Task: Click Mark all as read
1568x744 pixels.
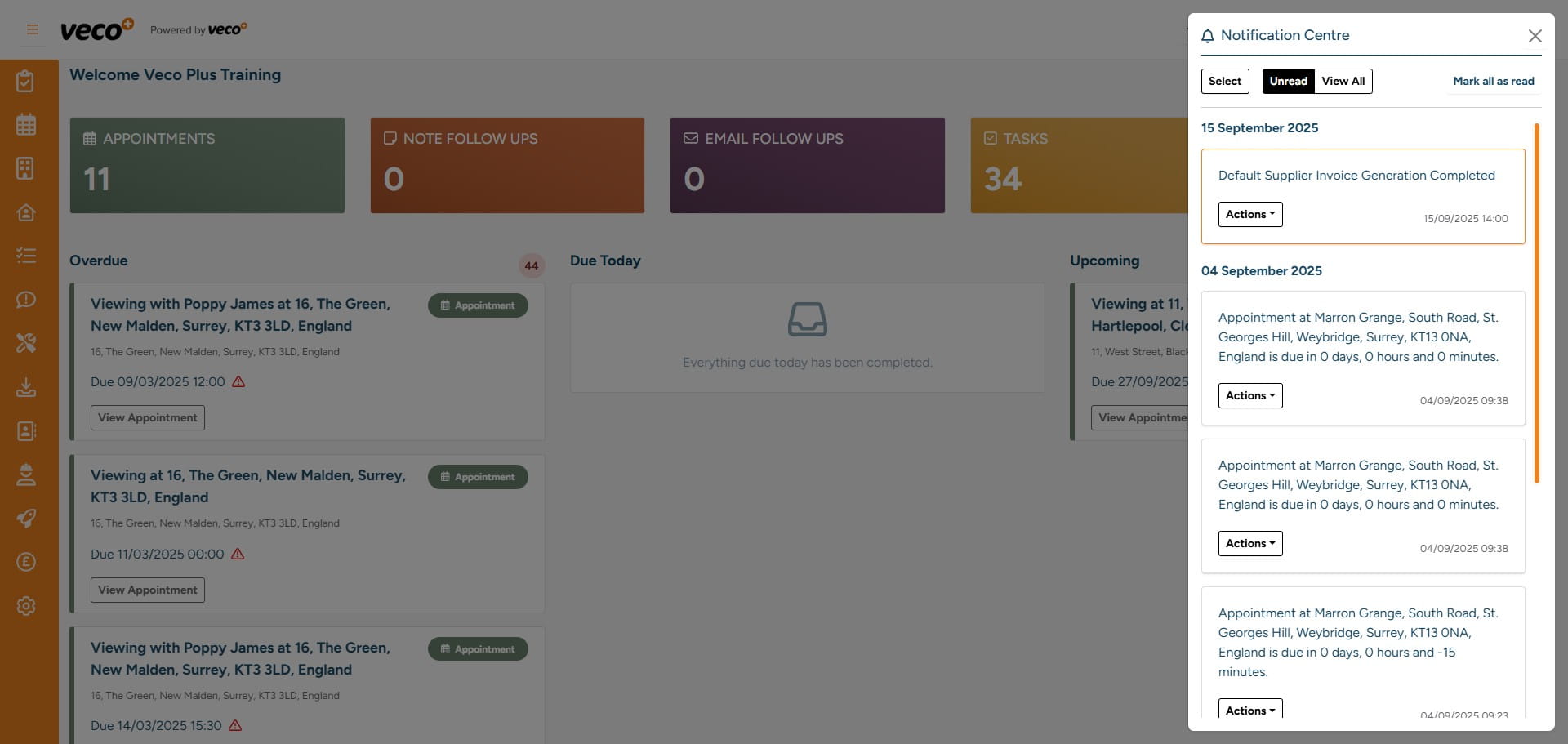Action: click(1493, 81)
